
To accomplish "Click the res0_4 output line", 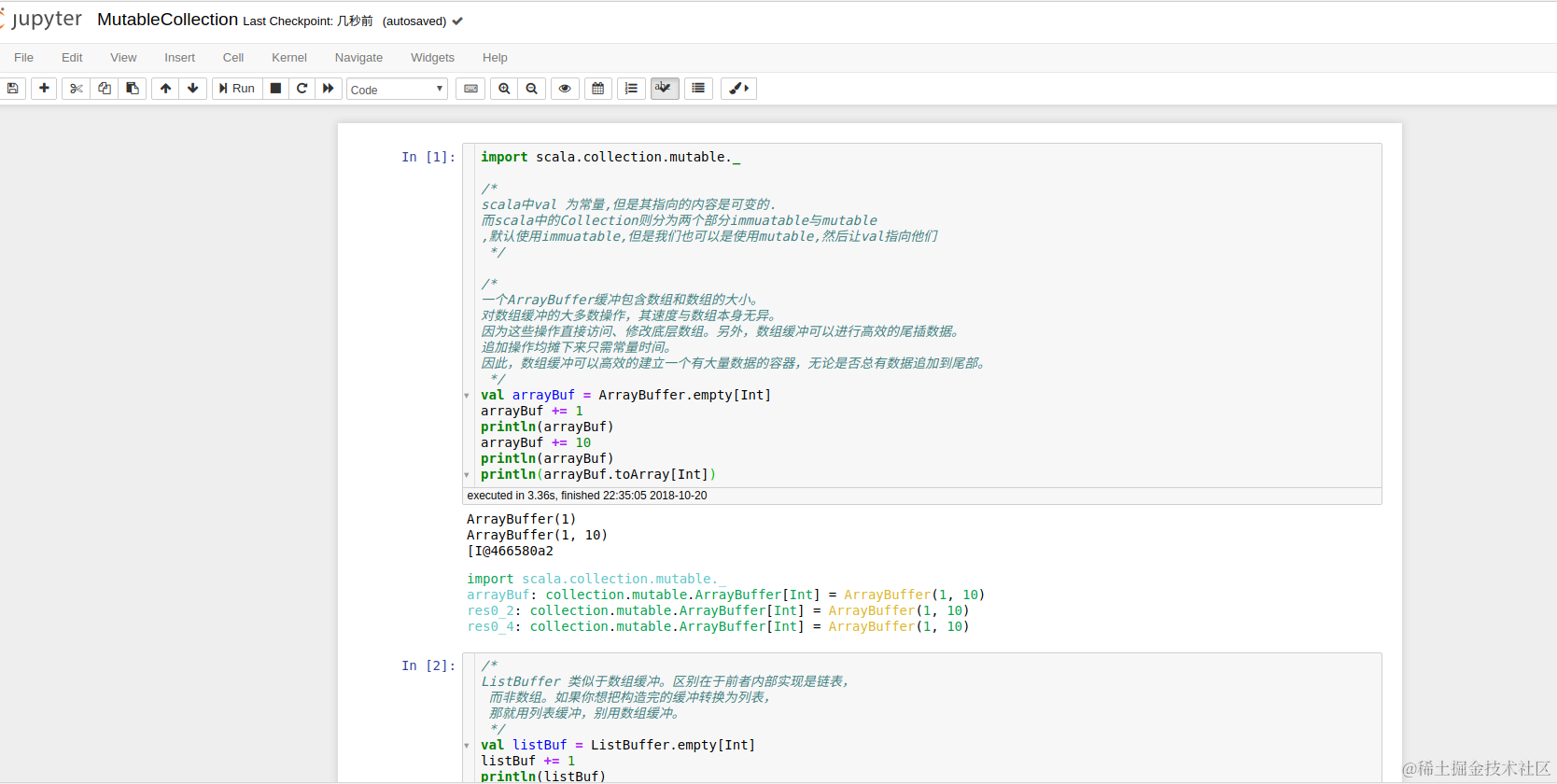I will click(x=718, y=626).
